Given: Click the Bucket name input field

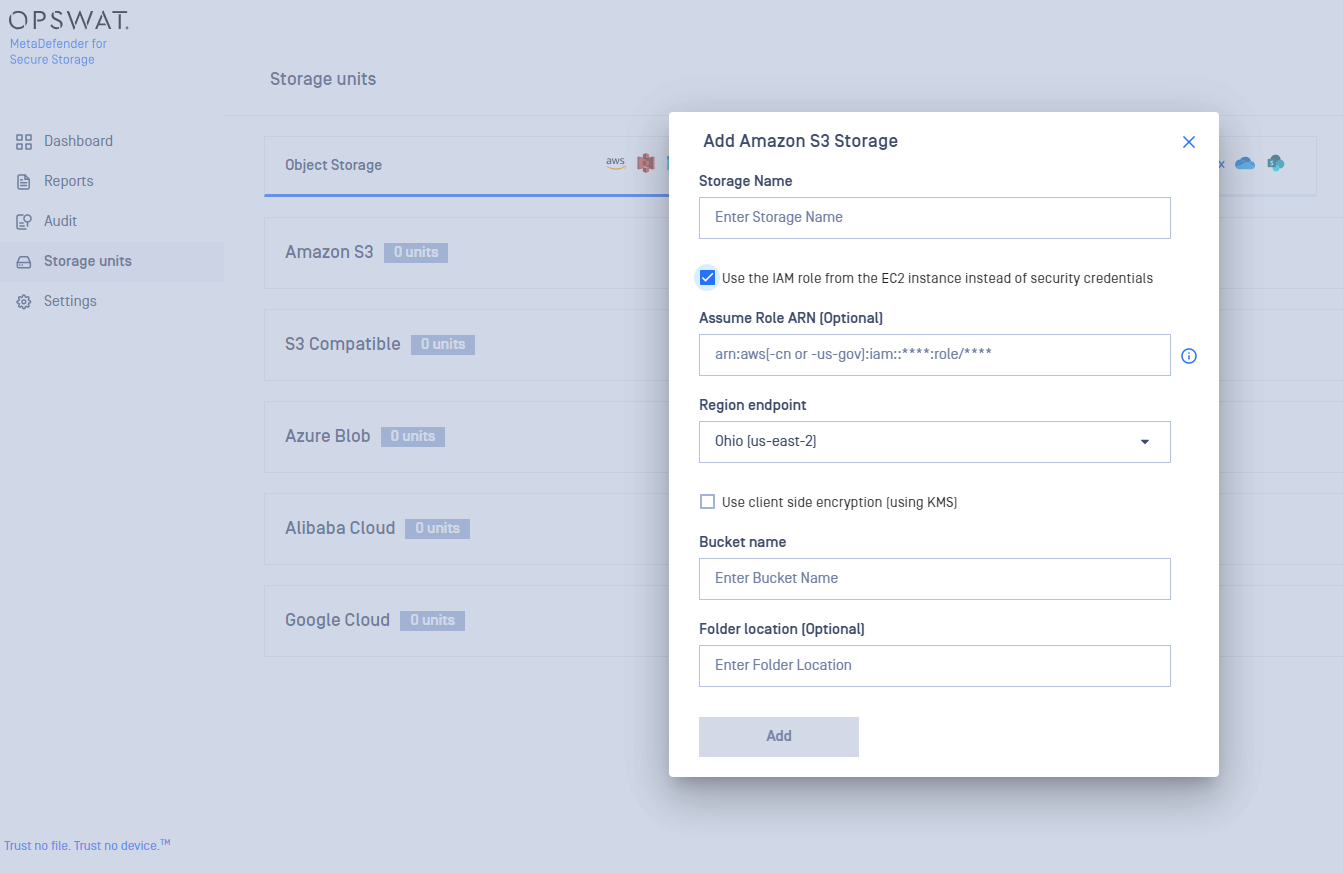Looking at the screenshot, I should tap(934, 578).
